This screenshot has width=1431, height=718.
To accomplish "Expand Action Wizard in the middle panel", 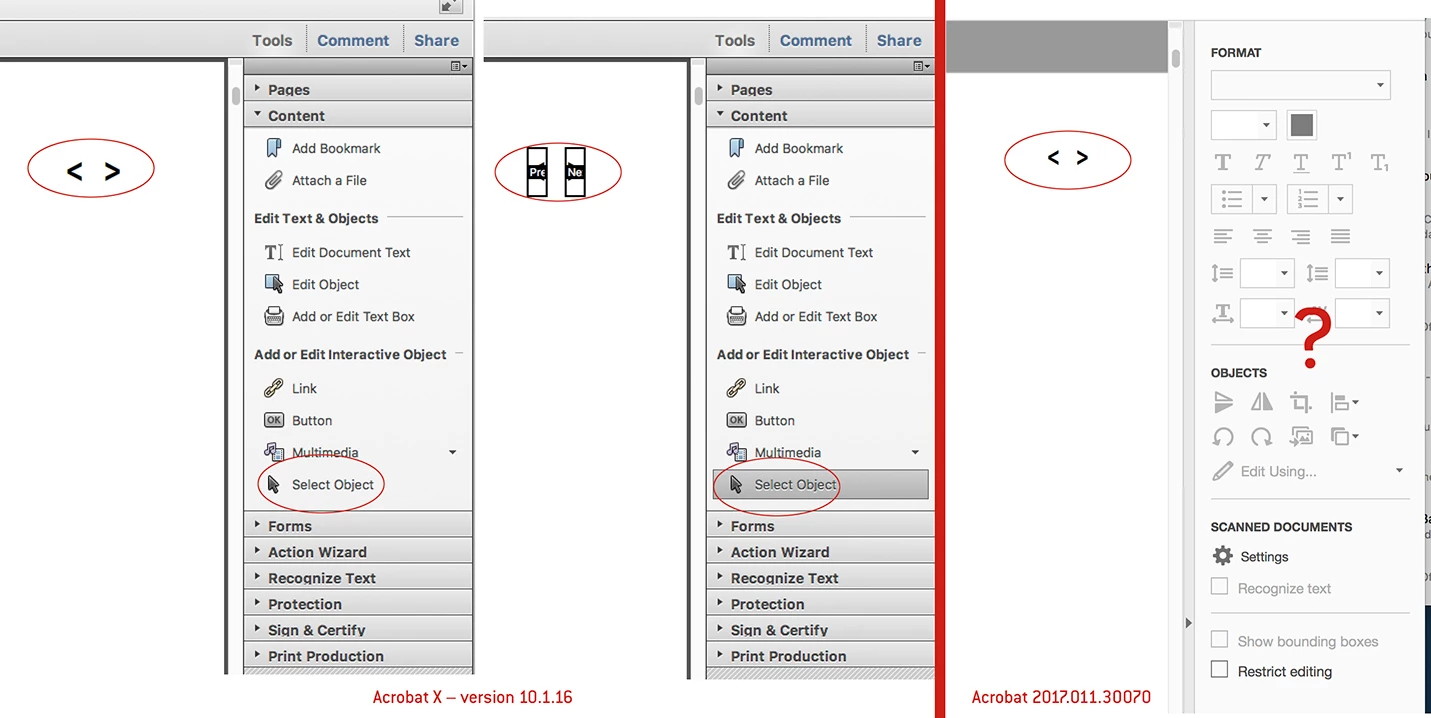I will (x=820, y=551).
